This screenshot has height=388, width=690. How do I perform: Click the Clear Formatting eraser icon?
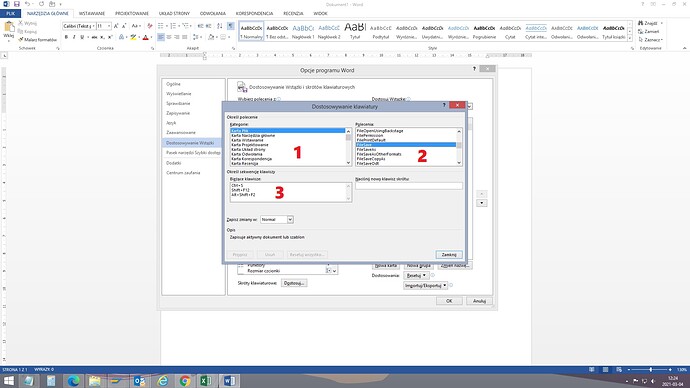pos(150,26)
